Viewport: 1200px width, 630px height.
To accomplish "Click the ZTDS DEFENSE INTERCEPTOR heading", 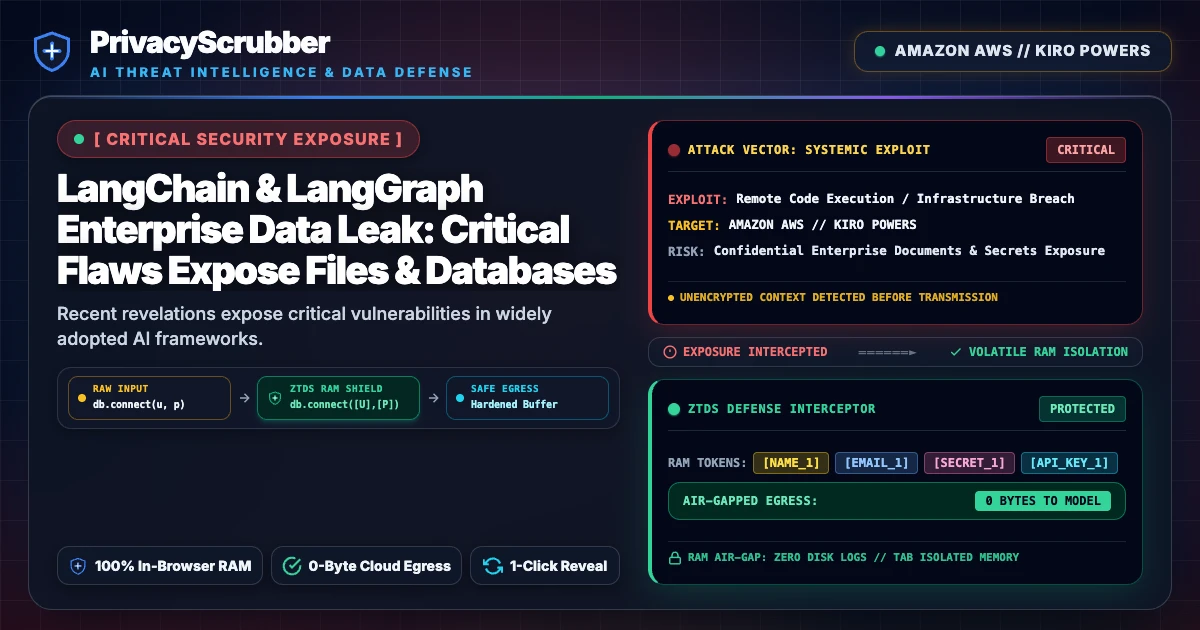I will tap(781, 409).
